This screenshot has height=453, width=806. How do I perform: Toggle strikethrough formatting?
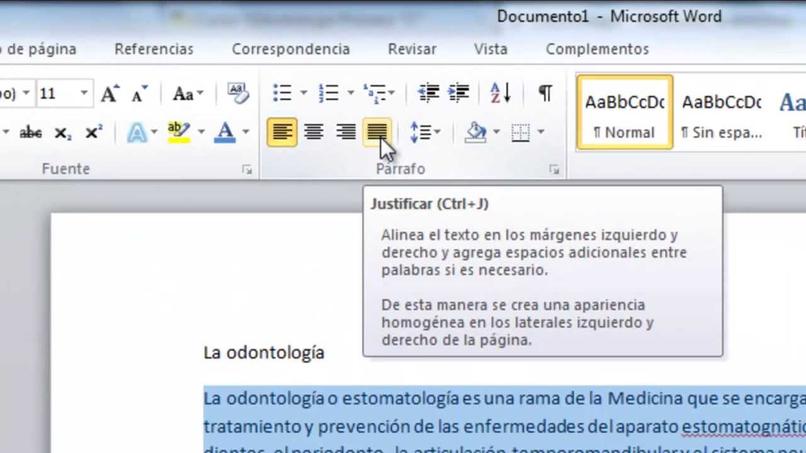click(30, 133)
